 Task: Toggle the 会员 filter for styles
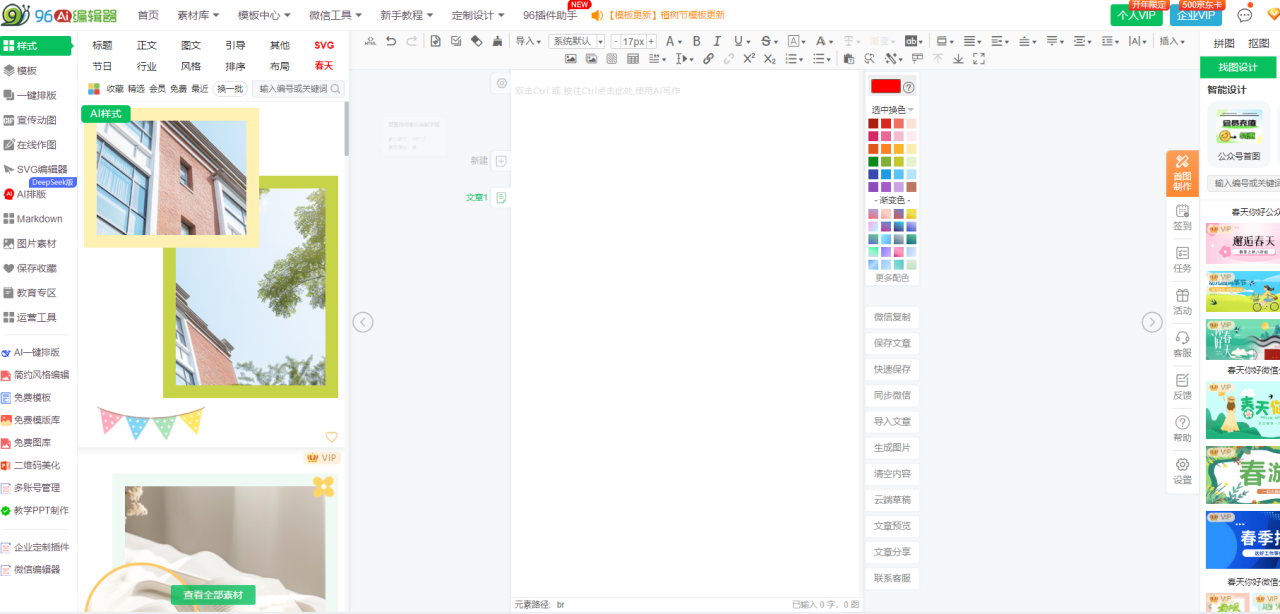157,89
